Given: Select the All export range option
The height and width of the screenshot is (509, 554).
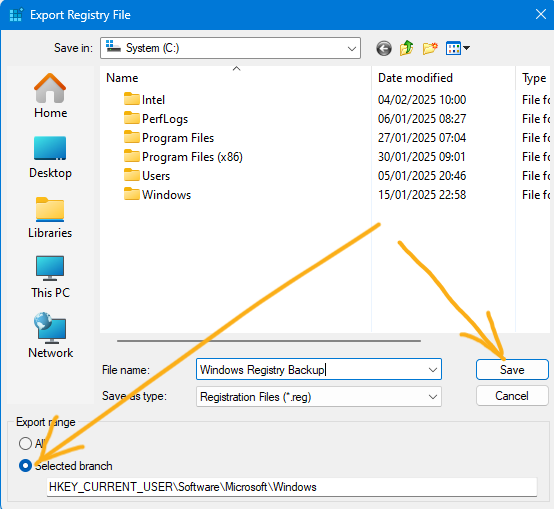Looking at the screenshot, I should [x=25, y=443].
